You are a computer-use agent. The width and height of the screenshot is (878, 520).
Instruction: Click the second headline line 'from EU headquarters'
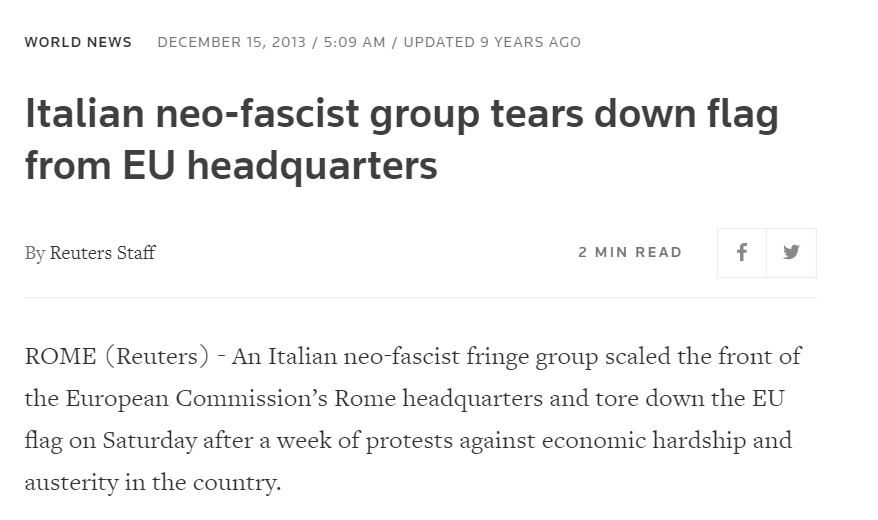[231, 166]
